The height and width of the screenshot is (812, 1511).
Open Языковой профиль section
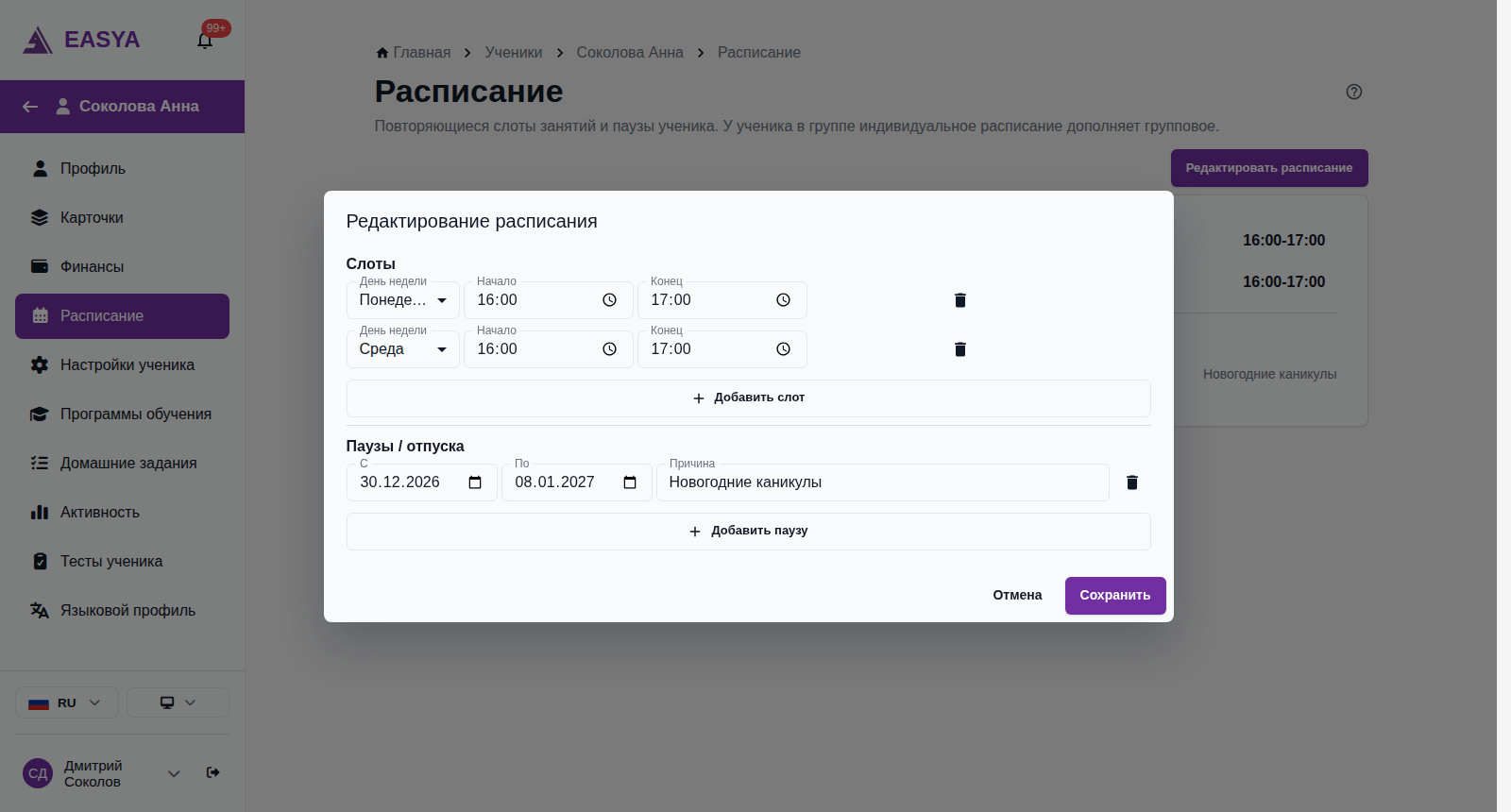122,611
